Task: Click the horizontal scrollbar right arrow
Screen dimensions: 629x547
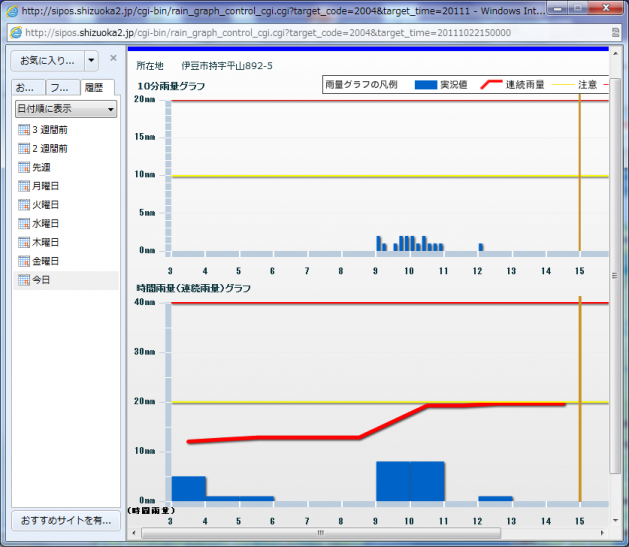Action: 602,533
